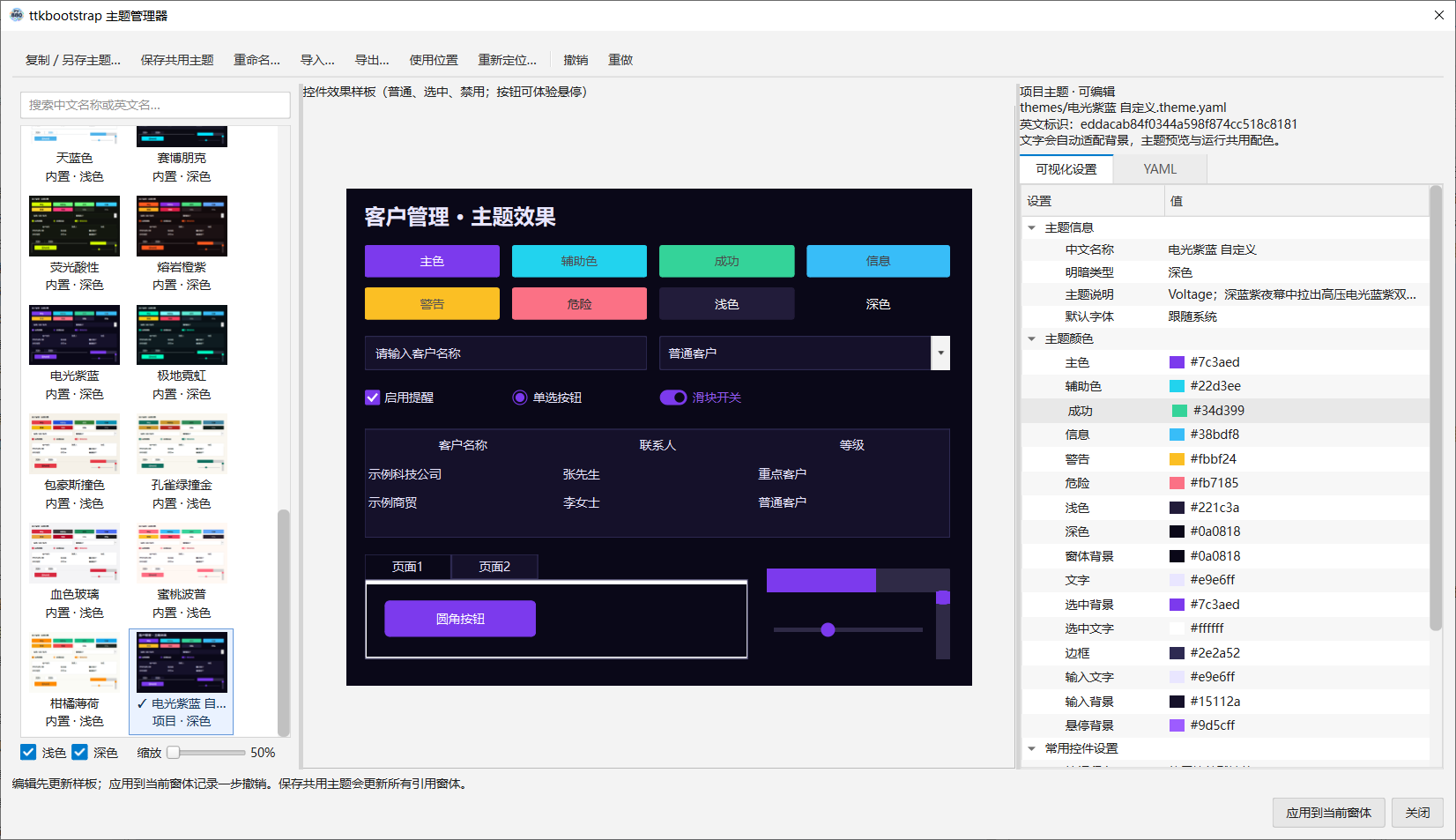The width and height of the screenshot is (1456, 840).
Task: Select the 荧光酸性 theme thumbnail
Action: click(x=74, y=227)
